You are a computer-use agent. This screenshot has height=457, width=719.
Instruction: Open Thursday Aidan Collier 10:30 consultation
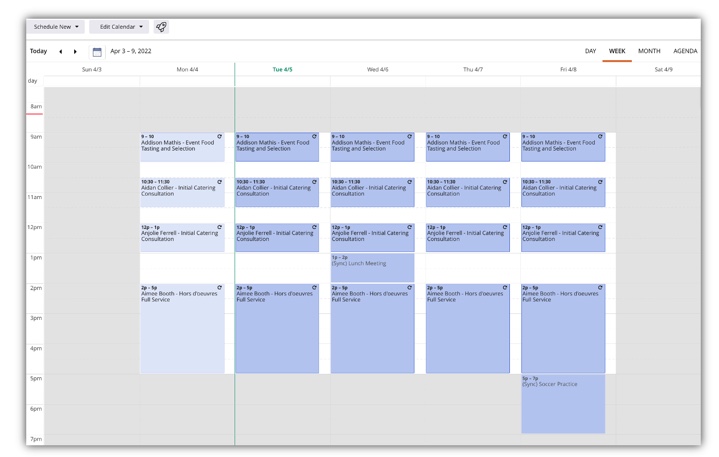click(468, 193)
